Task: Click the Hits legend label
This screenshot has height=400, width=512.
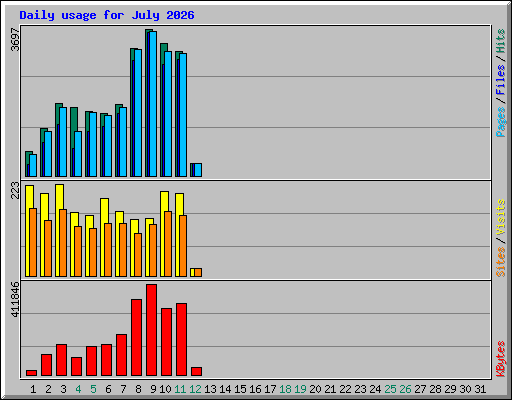Action: 500,41
